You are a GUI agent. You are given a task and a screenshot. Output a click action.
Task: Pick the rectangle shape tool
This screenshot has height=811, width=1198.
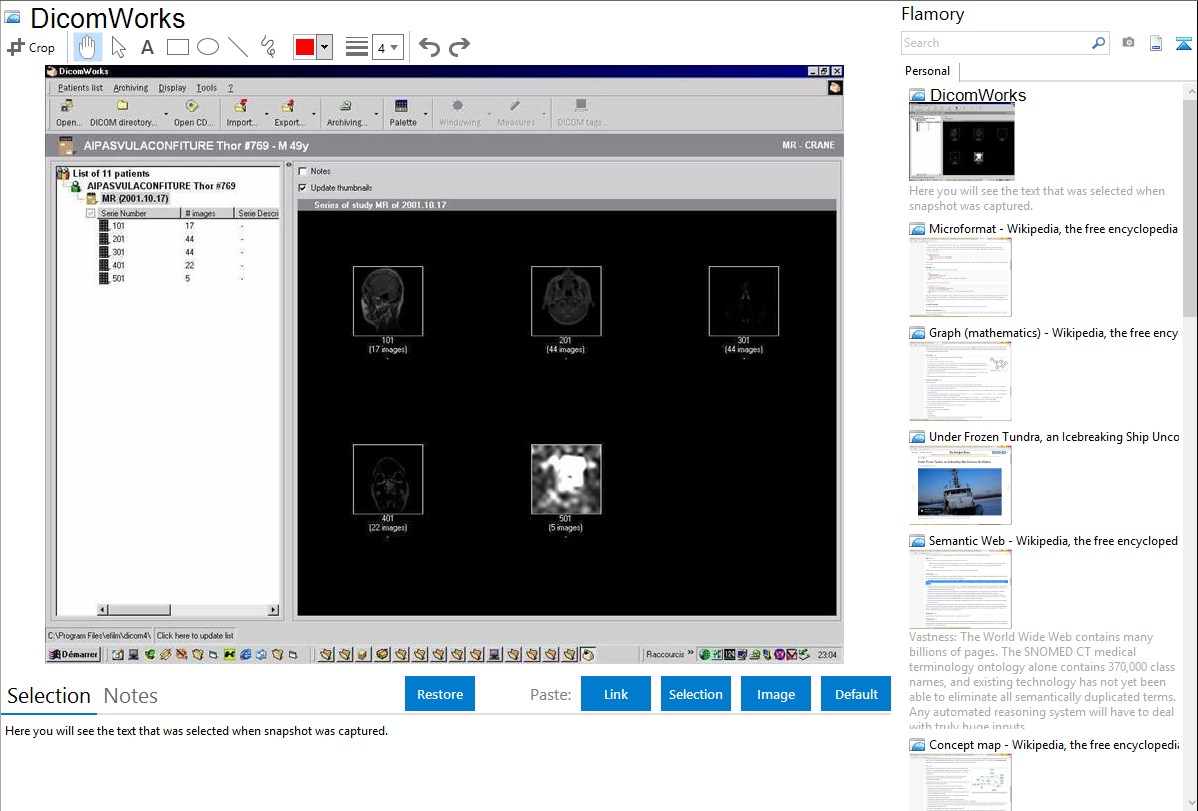point(177,47)
